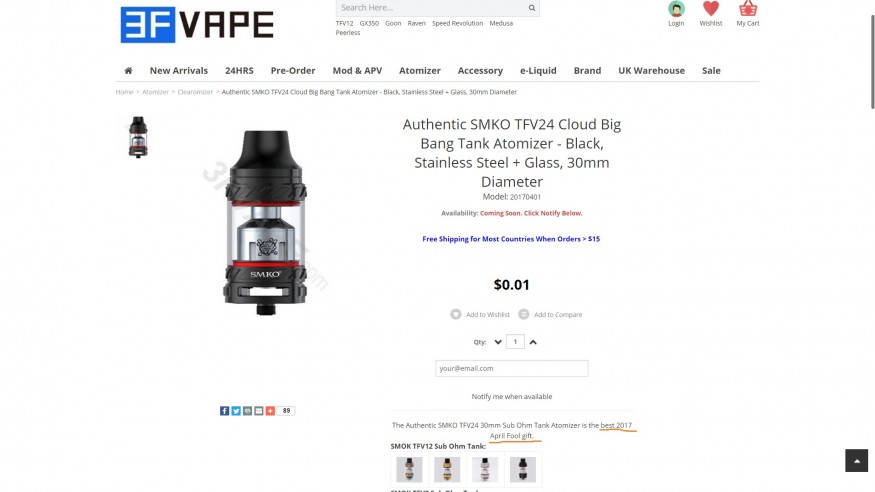
Task: Click the red plus share icon
Action: click(270, 411)
